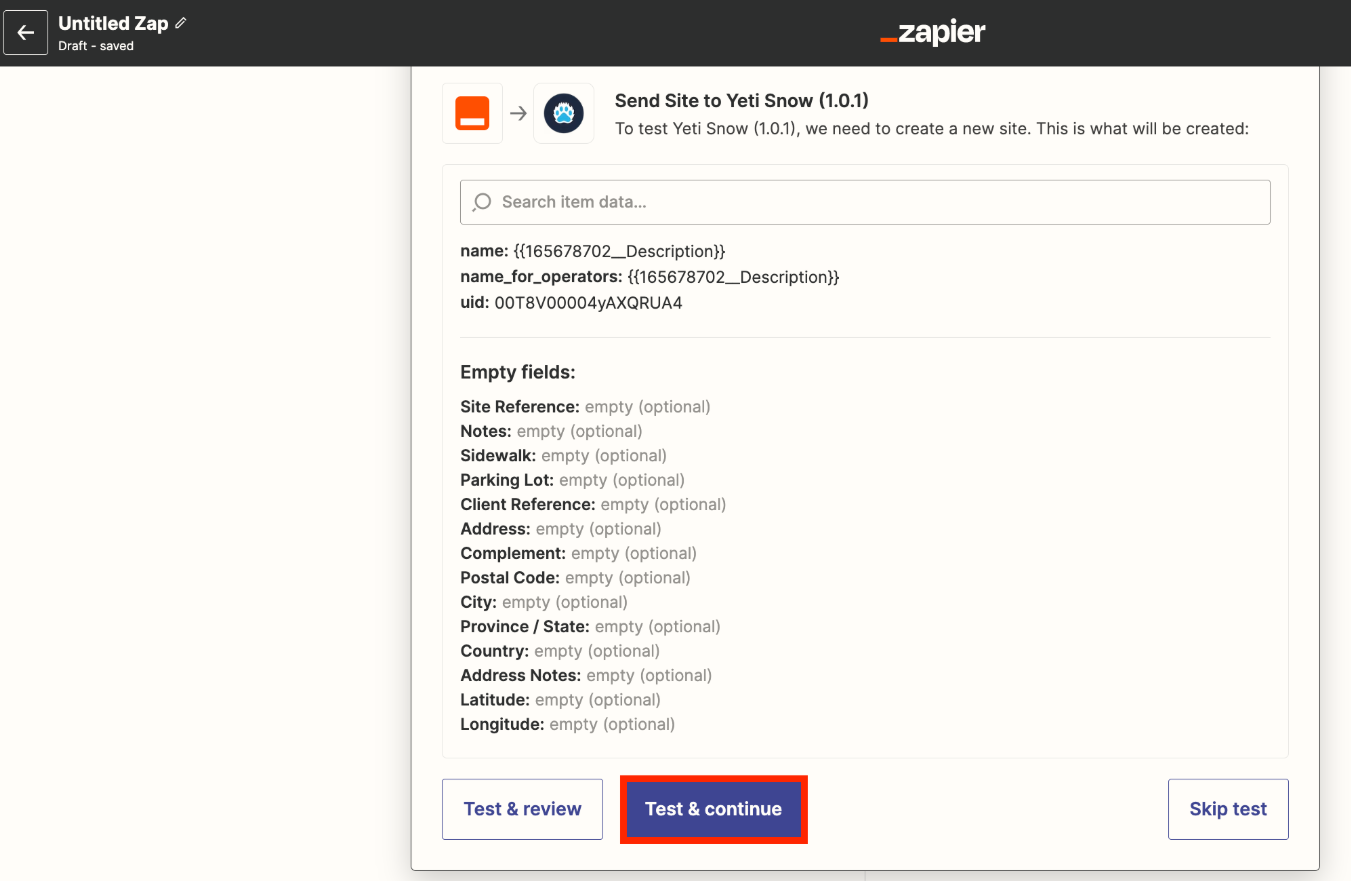The width and height of the screenshot is (1351, 881).
Task: Click the Site Reference row
Action: coord(585,407)
